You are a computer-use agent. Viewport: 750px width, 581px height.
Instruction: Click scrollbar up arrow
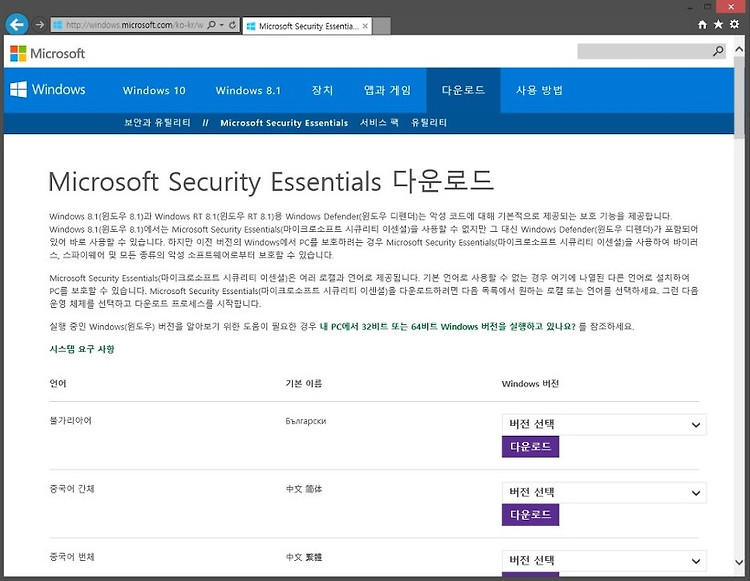click(x=739, y=49)
